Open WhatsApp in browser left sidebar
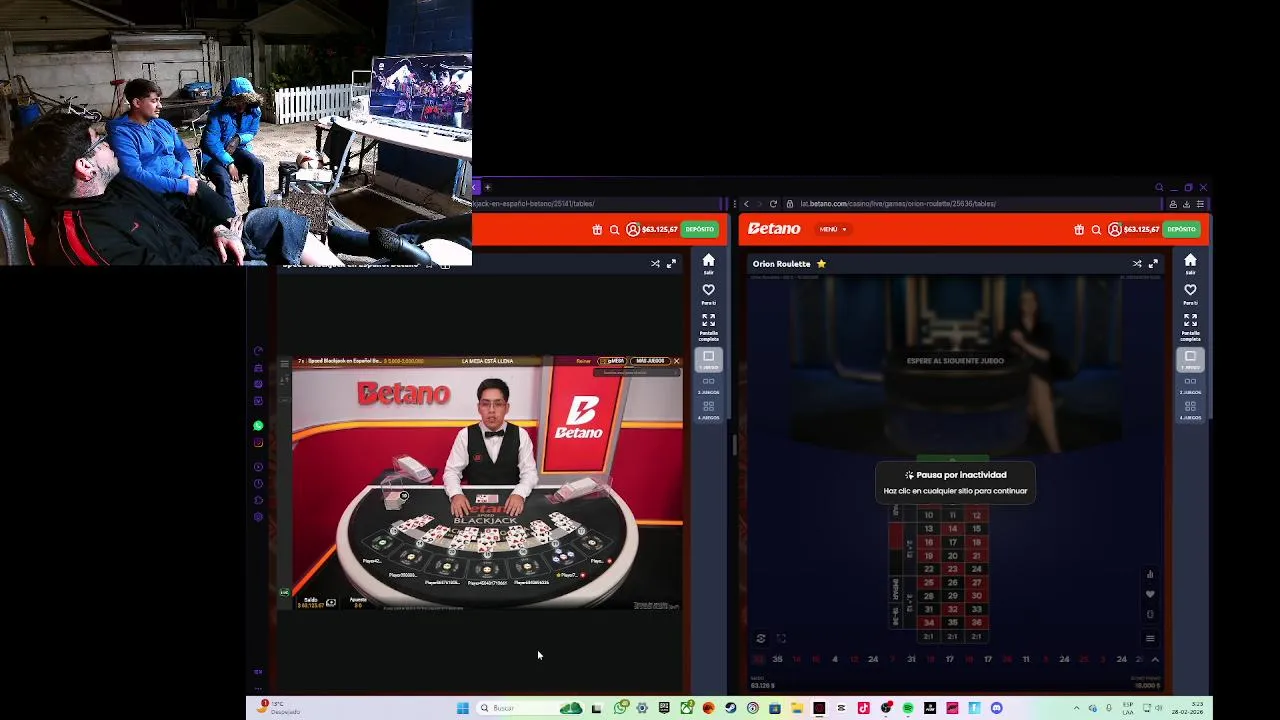This screenshot has width=1280, height=720. pos(258,426)
